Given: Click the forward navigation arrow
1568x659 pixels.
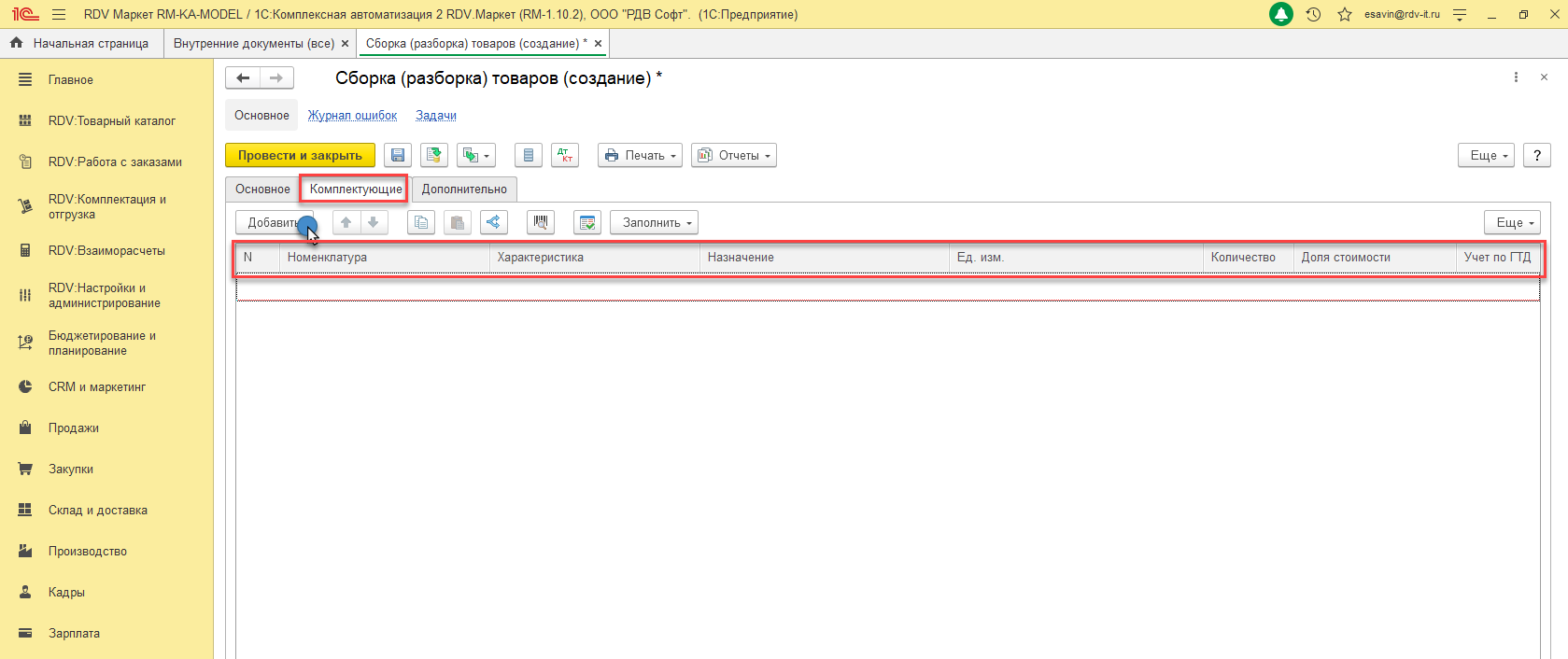Looking at the screenshot, I should point(276,78).
